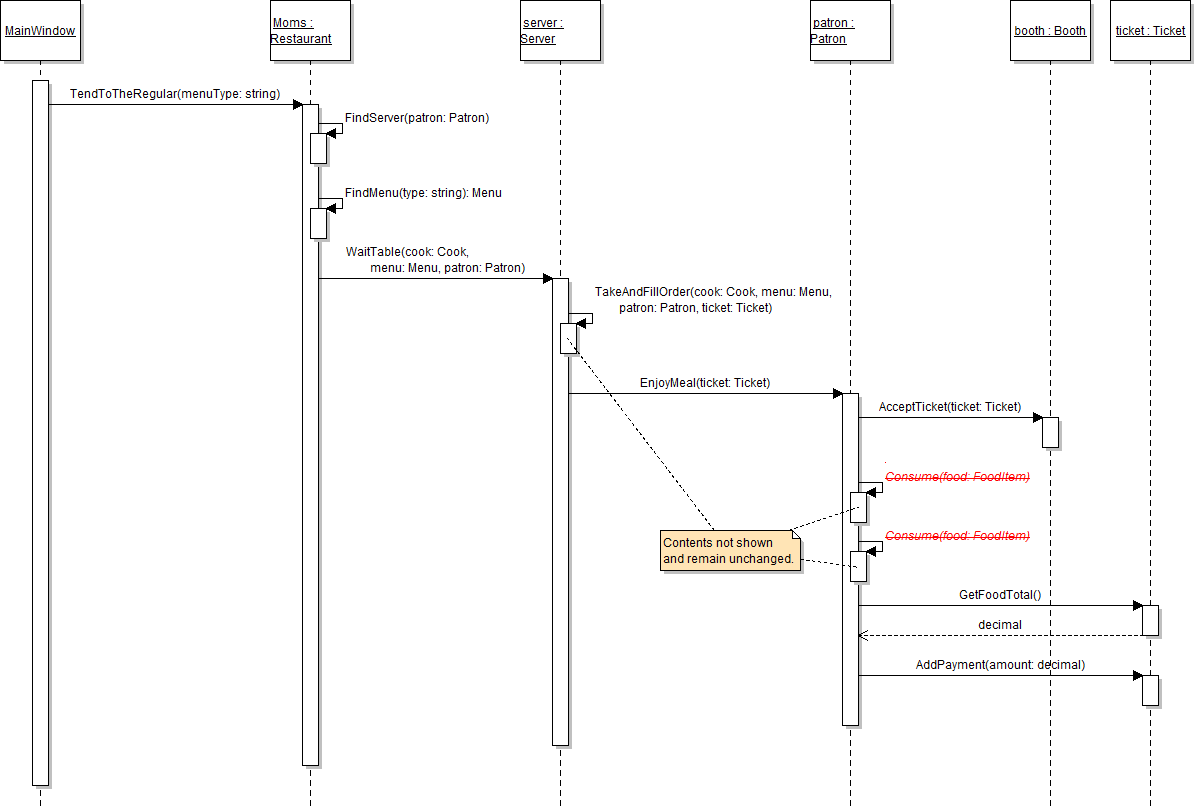
Task: Click the upper struck-through Consume label
Action: pos(957,477)
